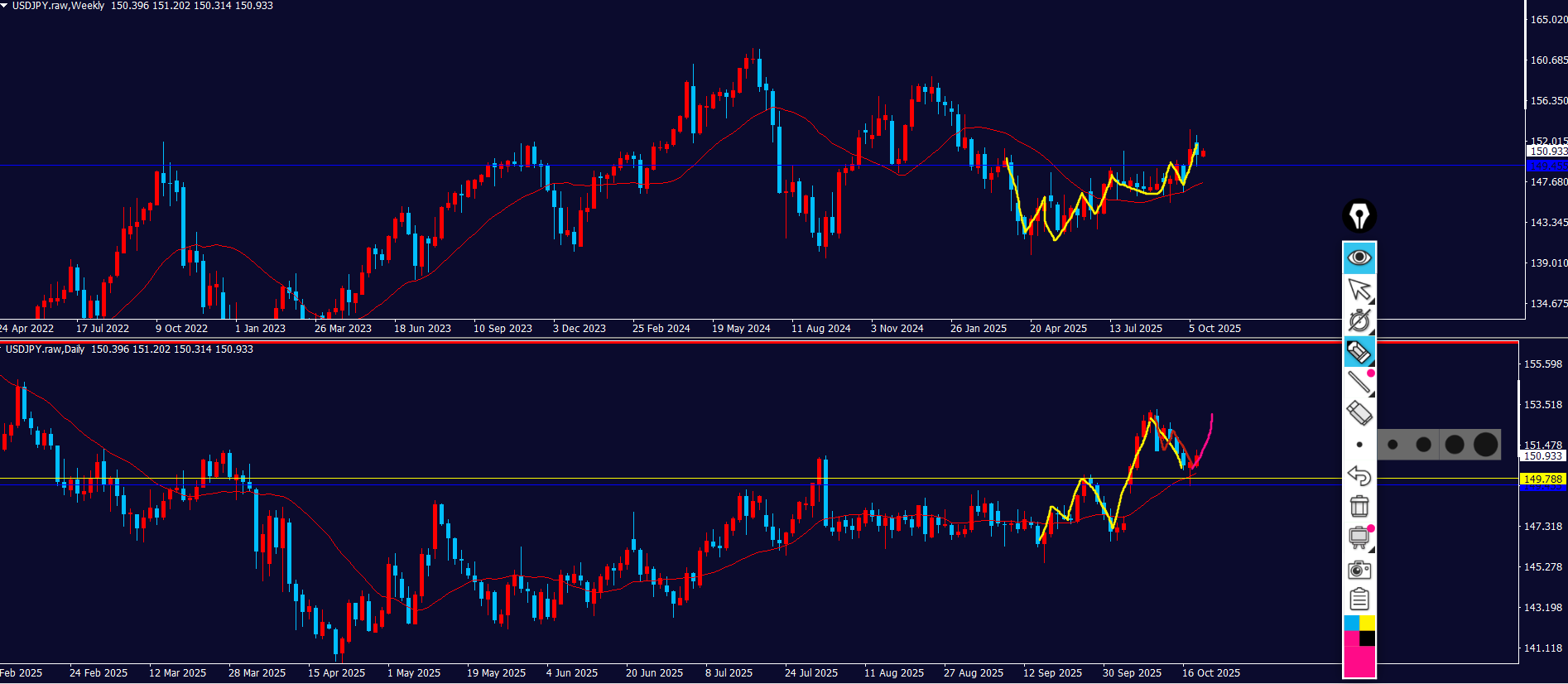Click the trash can icon
Image resolution: width=1568 pixels, height=684 pixels.
pyautogui.click(x=1359, y=506)
